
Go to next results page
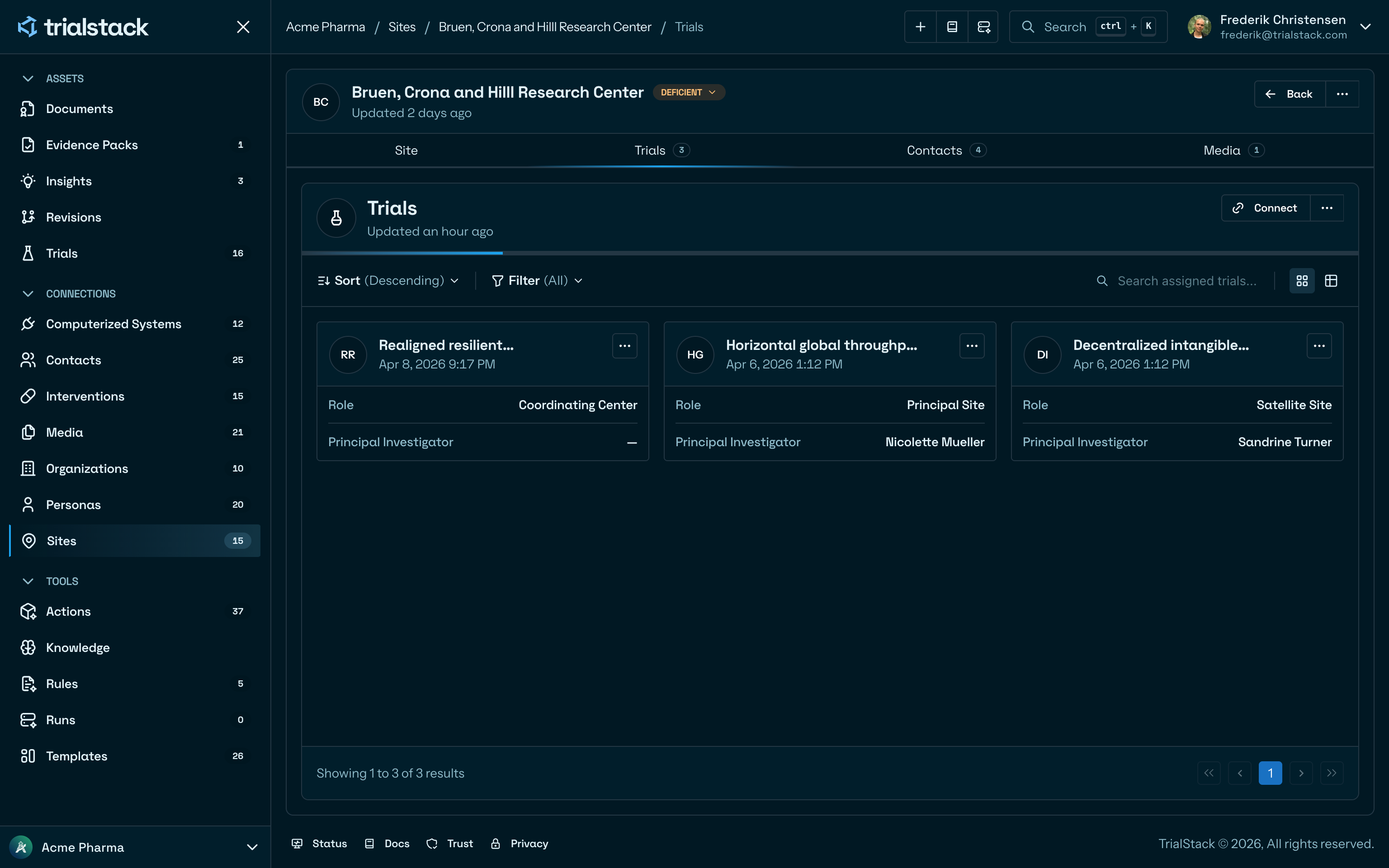click(1301, 773)
